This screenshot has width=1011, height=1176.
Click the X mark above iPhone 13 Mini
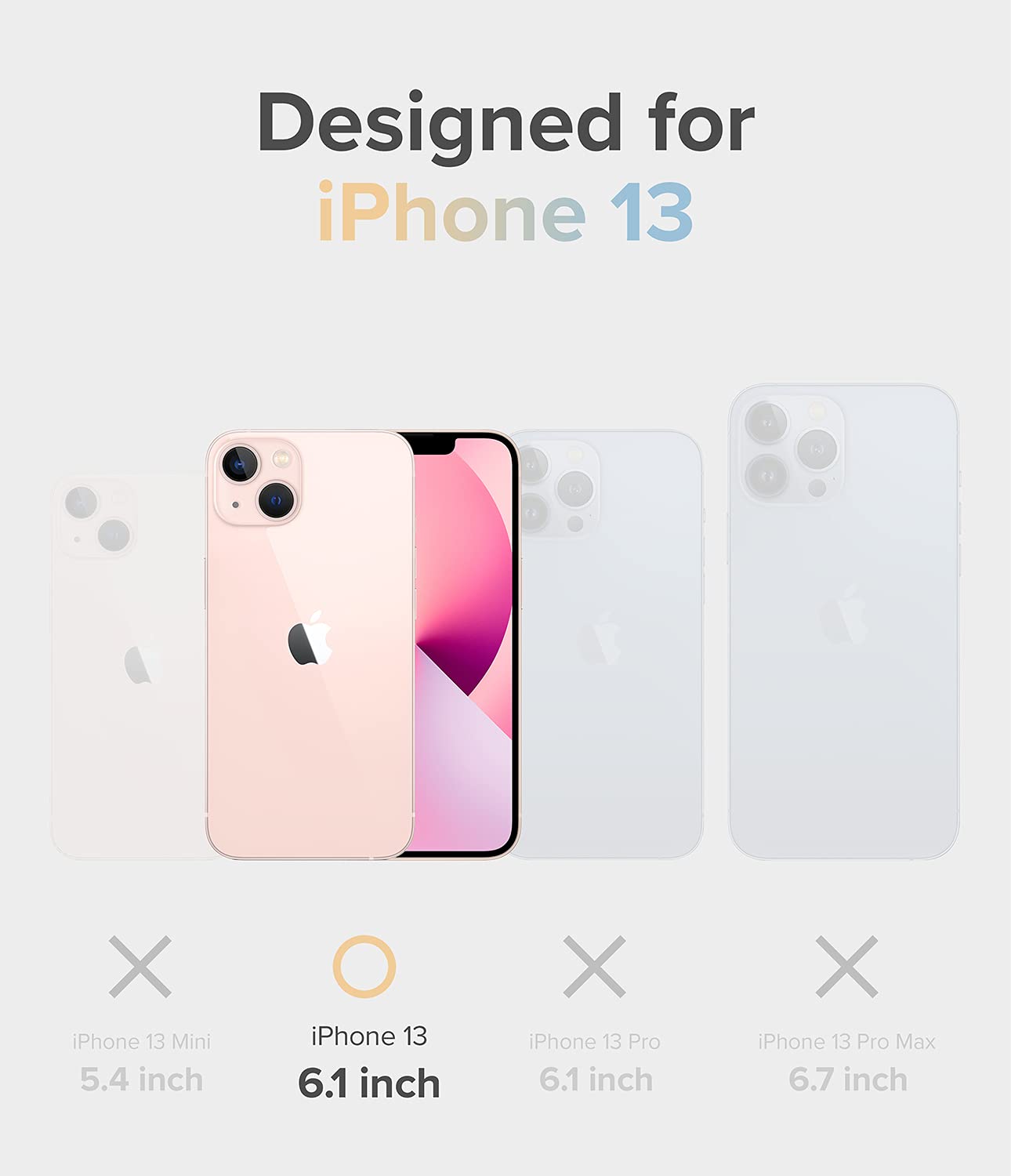[140, 967]
